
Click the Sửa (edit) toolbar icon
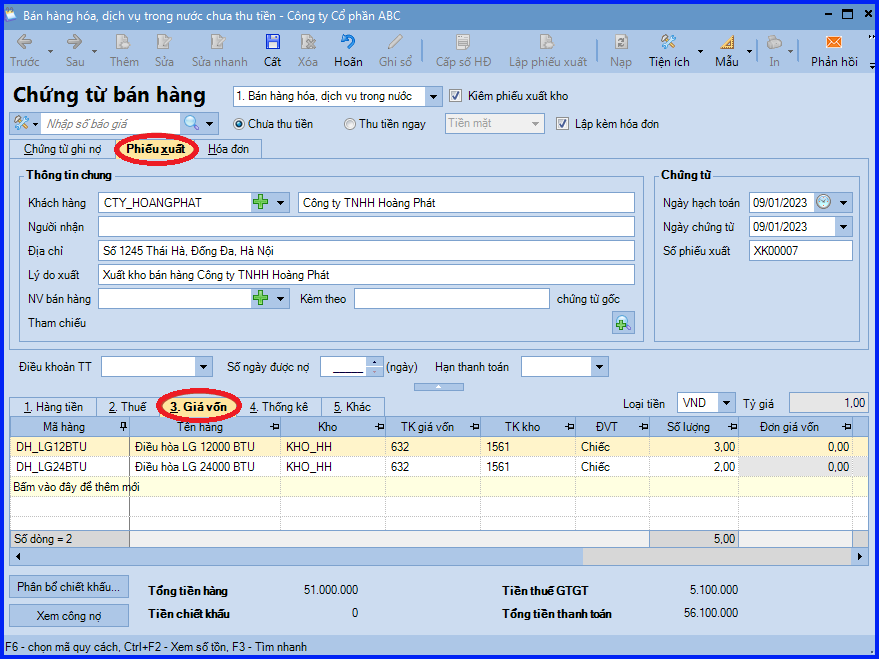164,42
